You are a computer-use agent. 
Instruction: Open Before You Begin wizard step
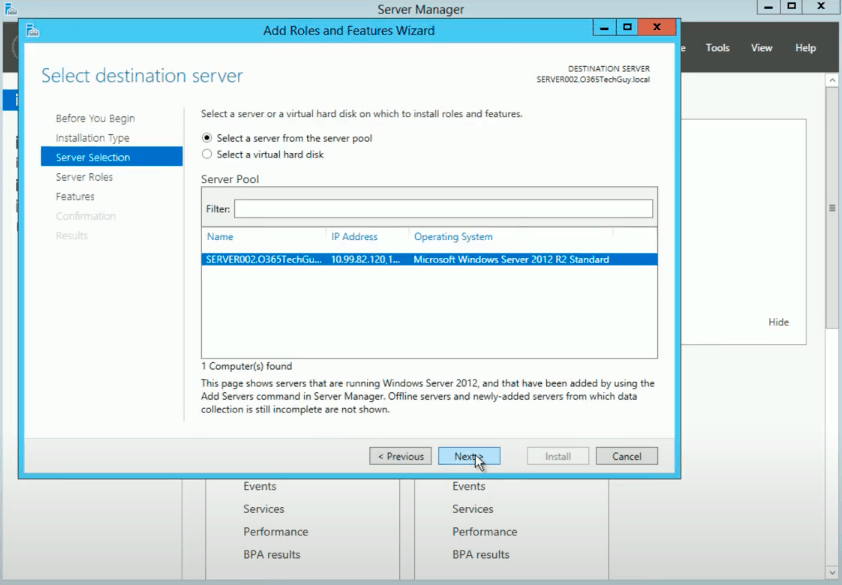[95, 118]
